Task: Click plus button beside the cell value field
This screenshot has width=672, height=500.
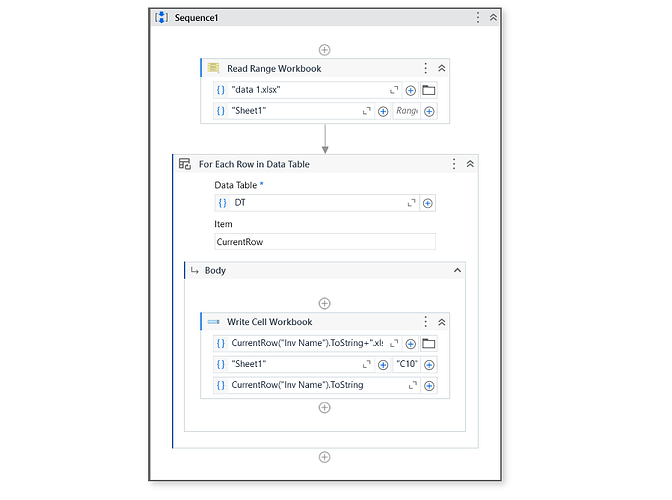Action: pyautogui.click(x=429, y=386)
